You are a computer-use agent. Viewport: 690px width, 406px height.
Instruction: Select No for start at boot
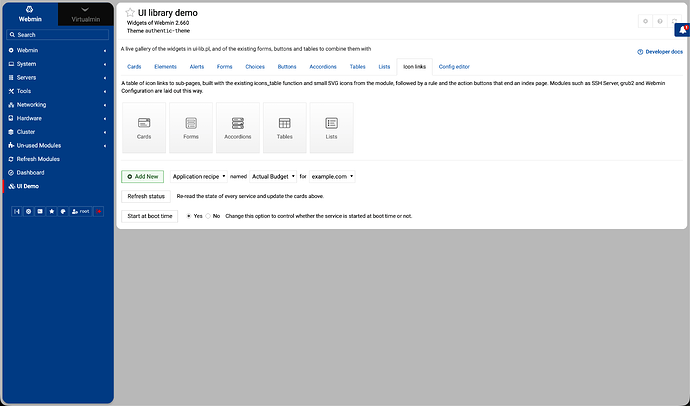208,216
